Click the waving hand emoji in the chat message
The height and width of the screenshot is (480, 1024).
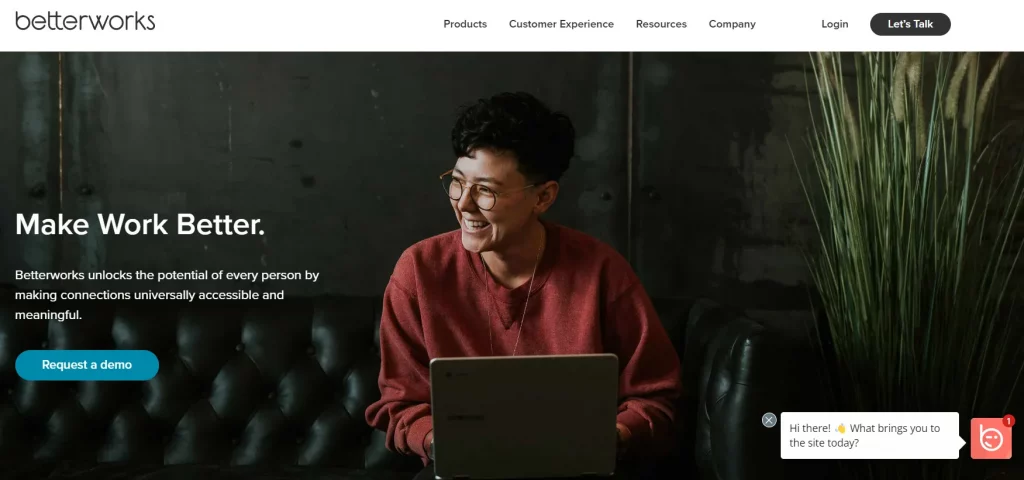tap(840, 428)
